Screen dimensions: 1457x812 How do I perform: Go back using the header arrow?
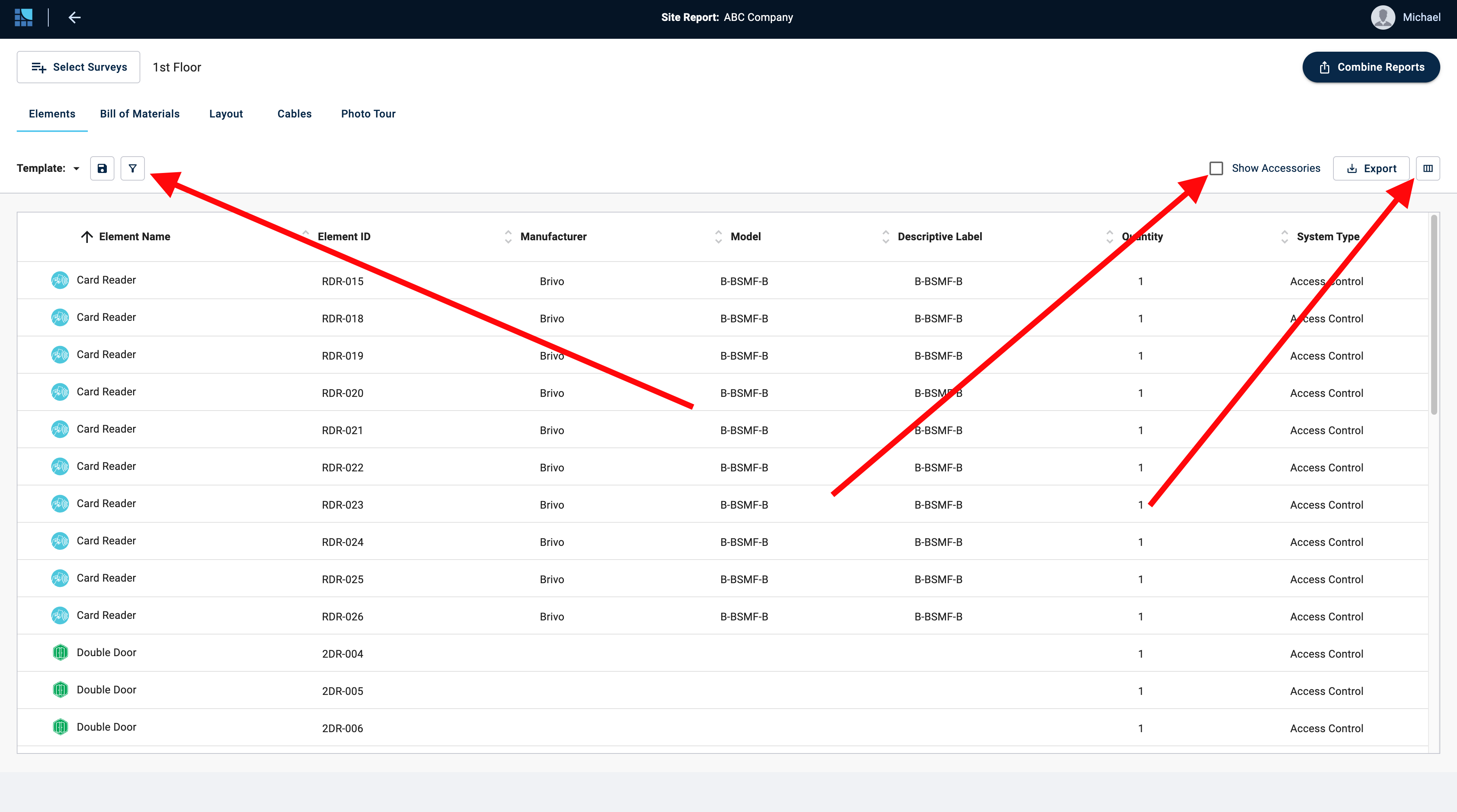pyautogui.click(x=74, y=17)
